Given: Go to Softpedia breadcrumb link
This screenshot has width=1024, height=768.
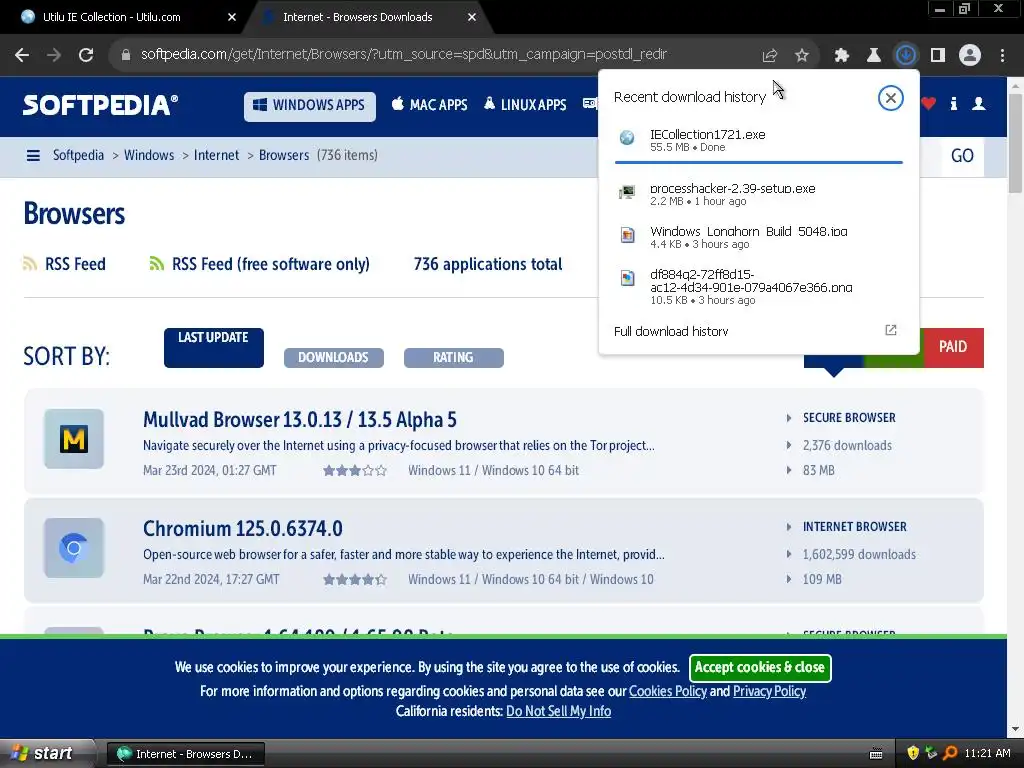Looking at the screenshot, I should (78, 155).
